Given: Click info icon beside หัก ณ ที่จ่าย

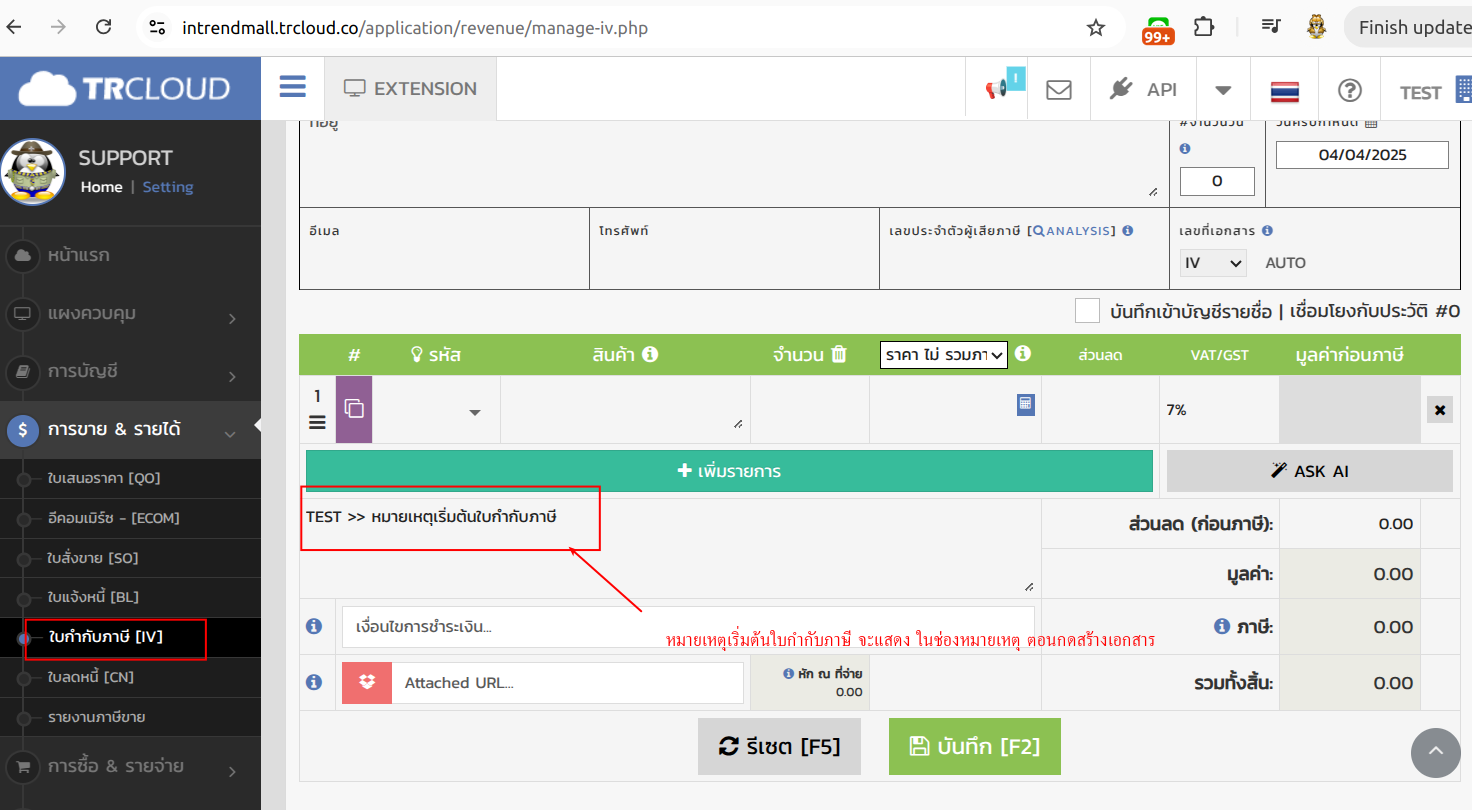Looking at the screenshot, I should pos(789,673).
